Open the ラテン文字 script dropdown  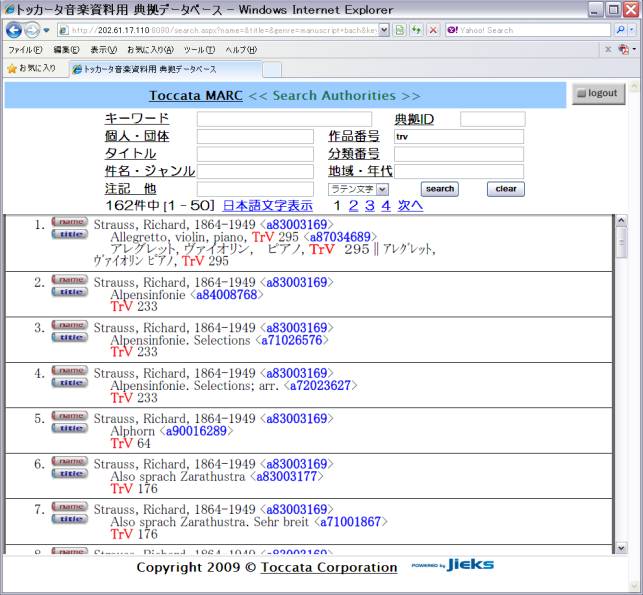pos(358,189)
